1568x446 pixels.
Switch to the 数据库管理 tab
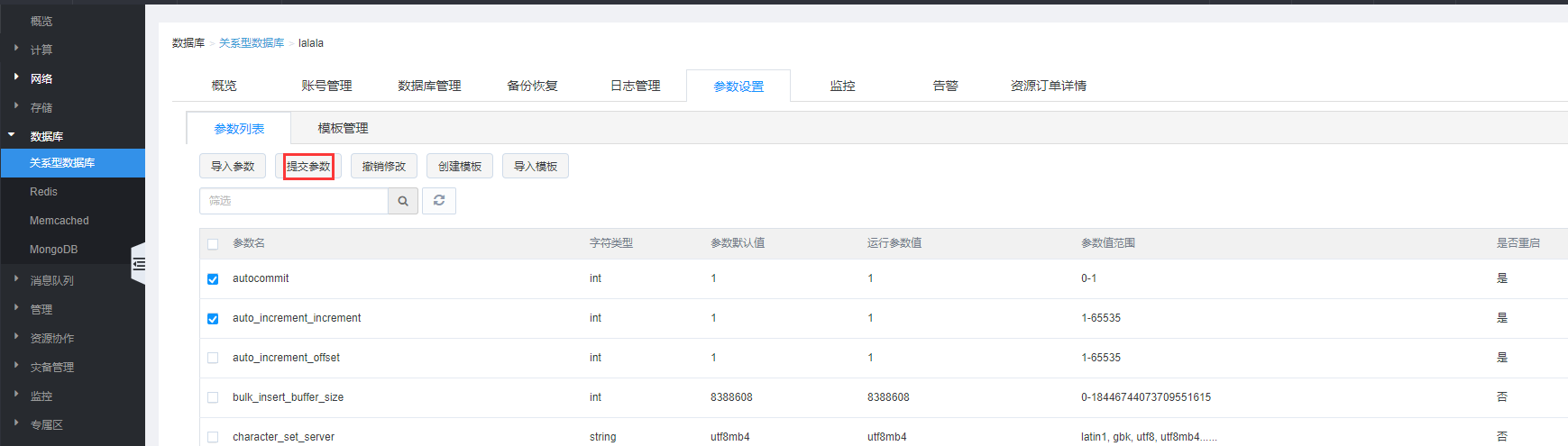(x=429, y=86)
